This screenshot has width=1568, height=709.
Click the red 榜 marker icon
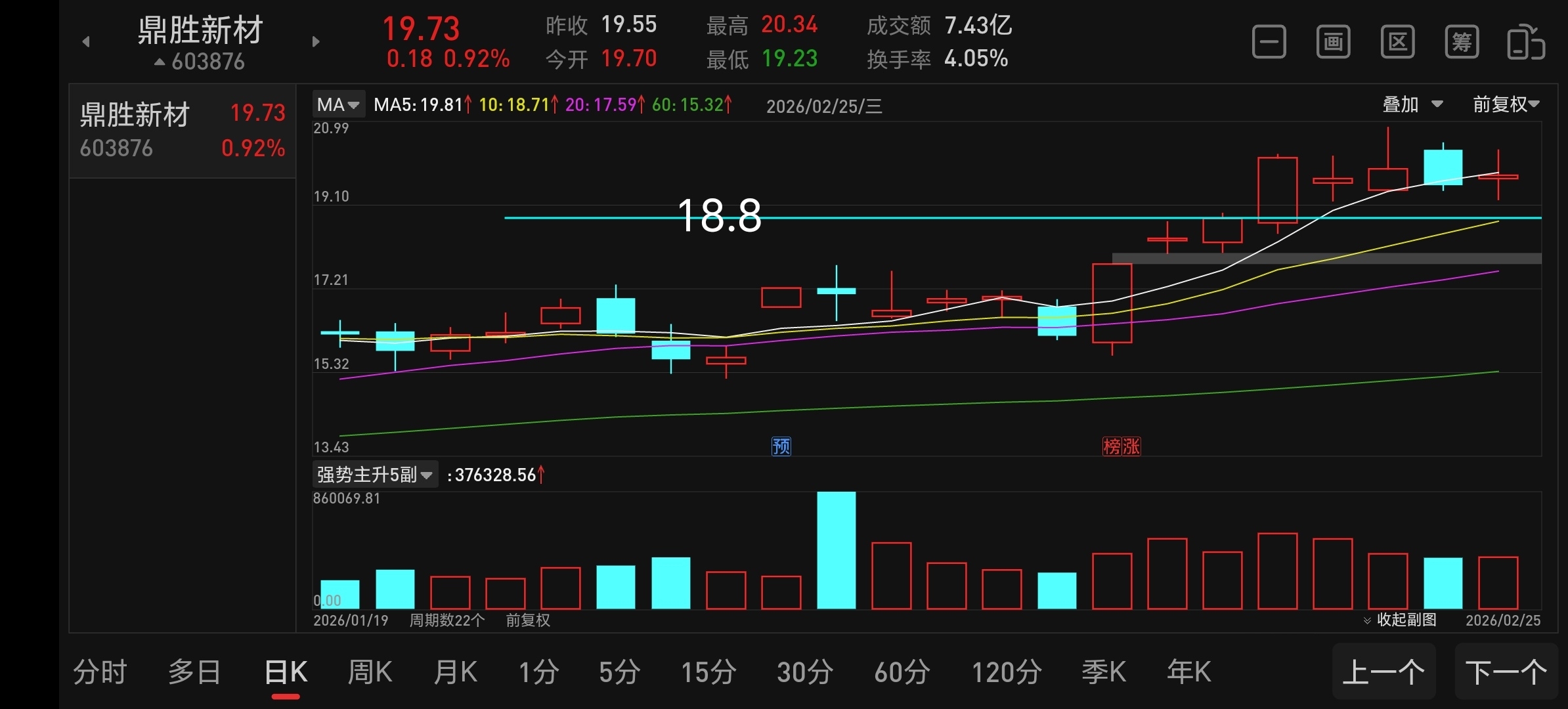click(x=1112, y=446)
